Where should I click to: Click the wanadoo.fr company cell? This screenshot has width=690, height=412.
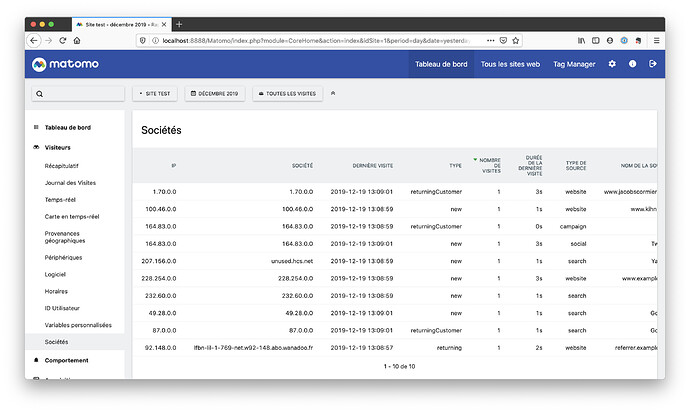pos(253,348)
